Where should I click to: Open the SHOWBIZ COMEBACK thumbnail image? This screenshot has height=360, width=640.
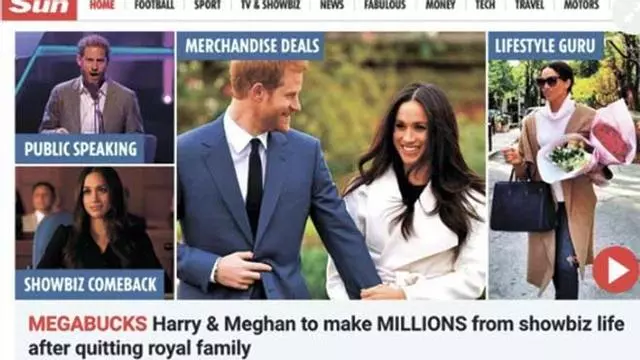pyautogui.click(x=95, y=233)
